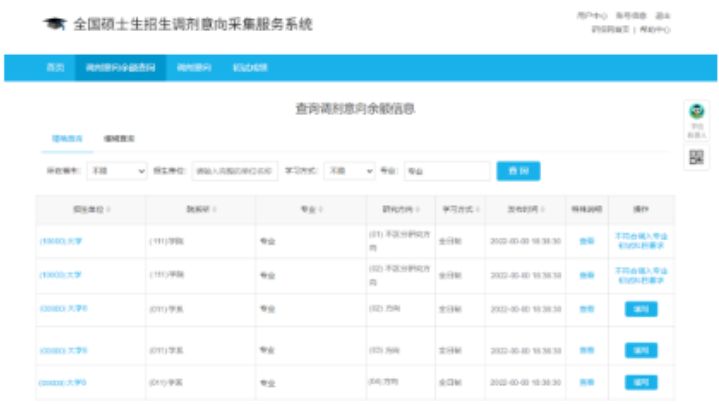Open the QR code icon on right sidebar
This screenshot has width=719, height=404.
[697, 157]
